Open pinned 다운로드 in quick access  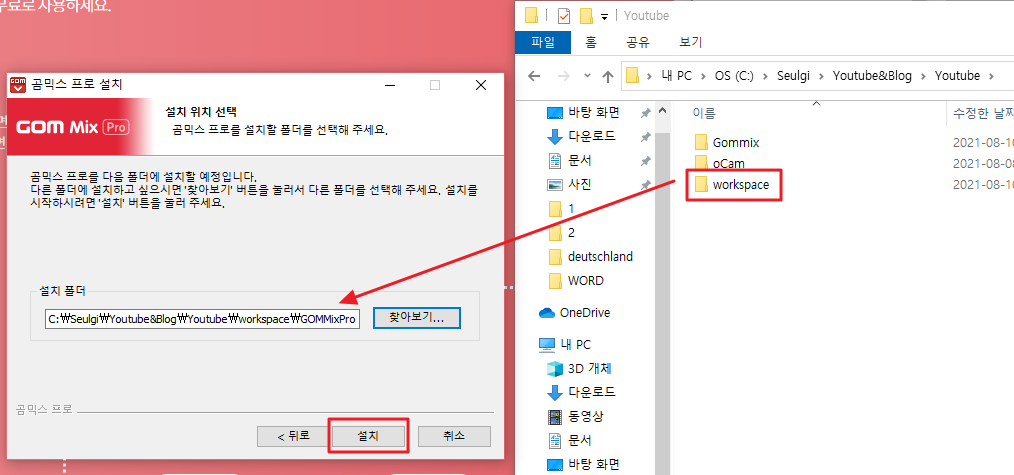tap(592, 136)
